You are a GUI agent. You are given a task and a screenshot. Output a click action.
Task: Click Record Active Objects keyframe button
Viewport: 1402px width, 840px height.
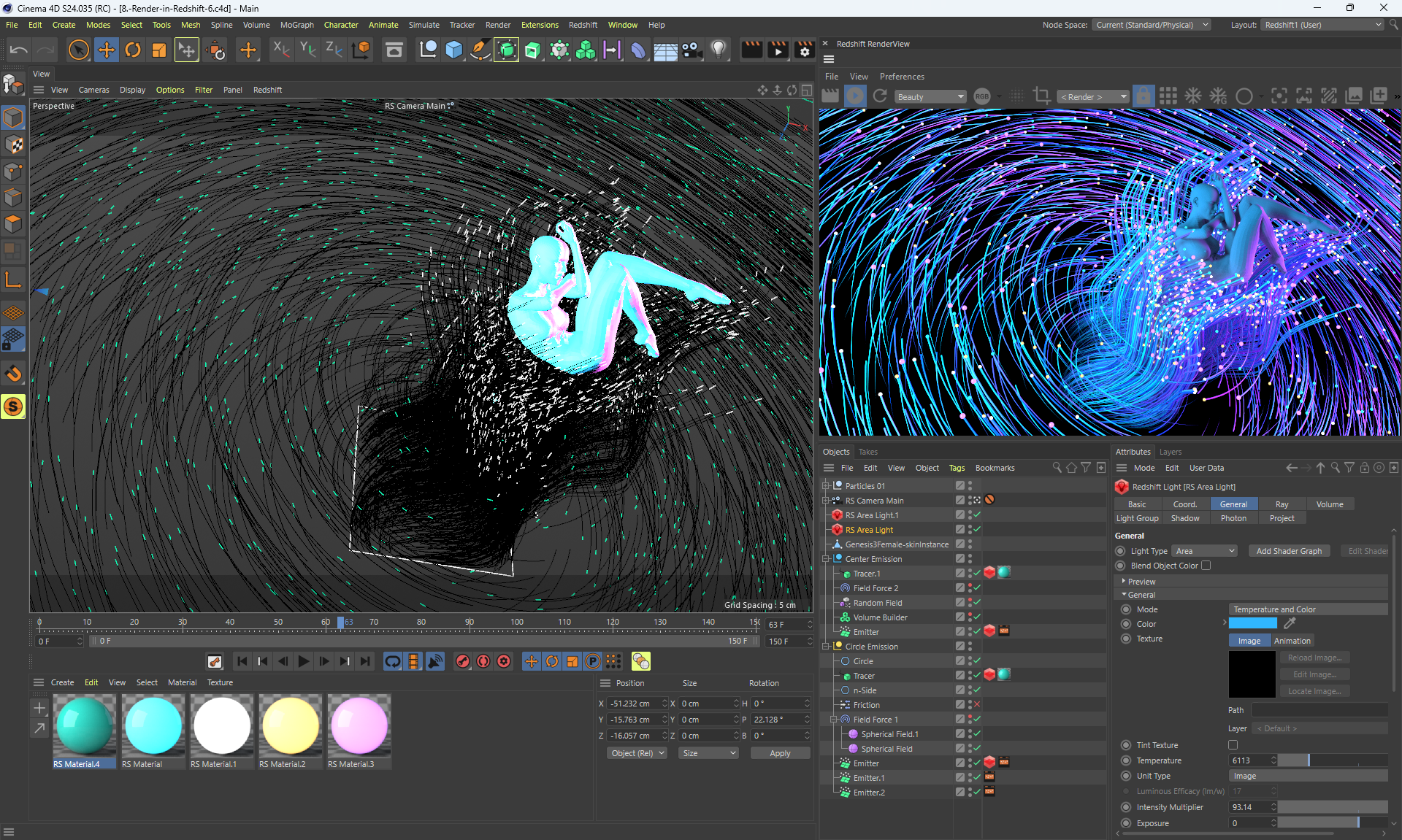pos(462,661)
